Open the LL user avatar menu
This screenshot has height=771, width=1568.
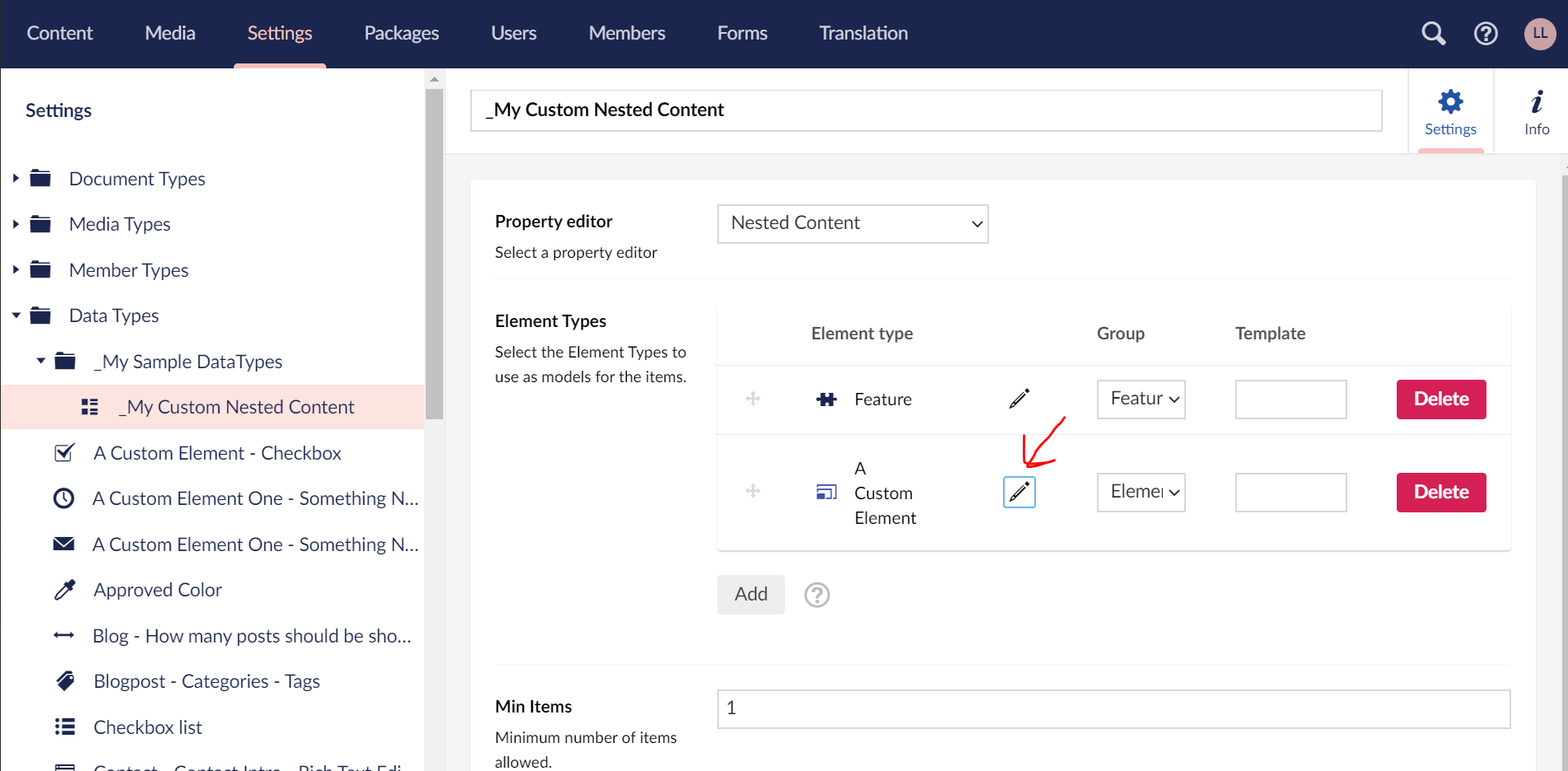(x=1539, y=34)
